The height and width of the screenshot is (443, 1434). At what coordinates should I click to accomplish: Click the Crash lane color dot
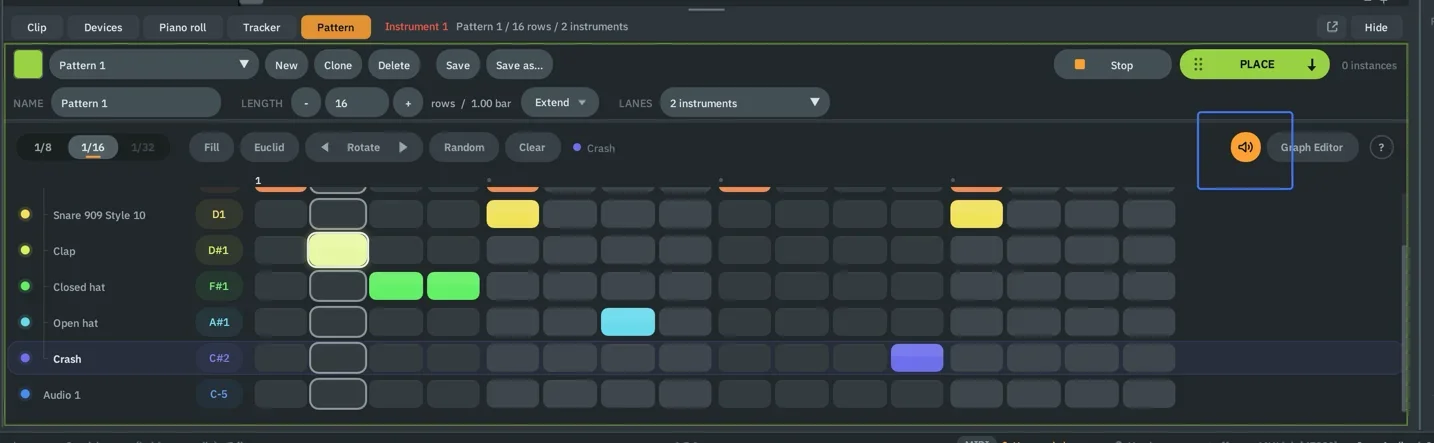click(x=25, y=358)
